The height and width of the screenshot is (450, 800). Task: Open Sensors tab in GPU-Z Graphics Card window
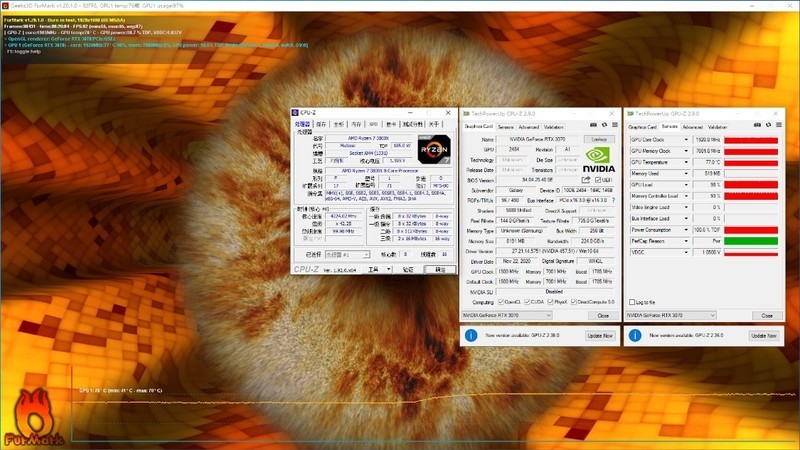point(506,127)
